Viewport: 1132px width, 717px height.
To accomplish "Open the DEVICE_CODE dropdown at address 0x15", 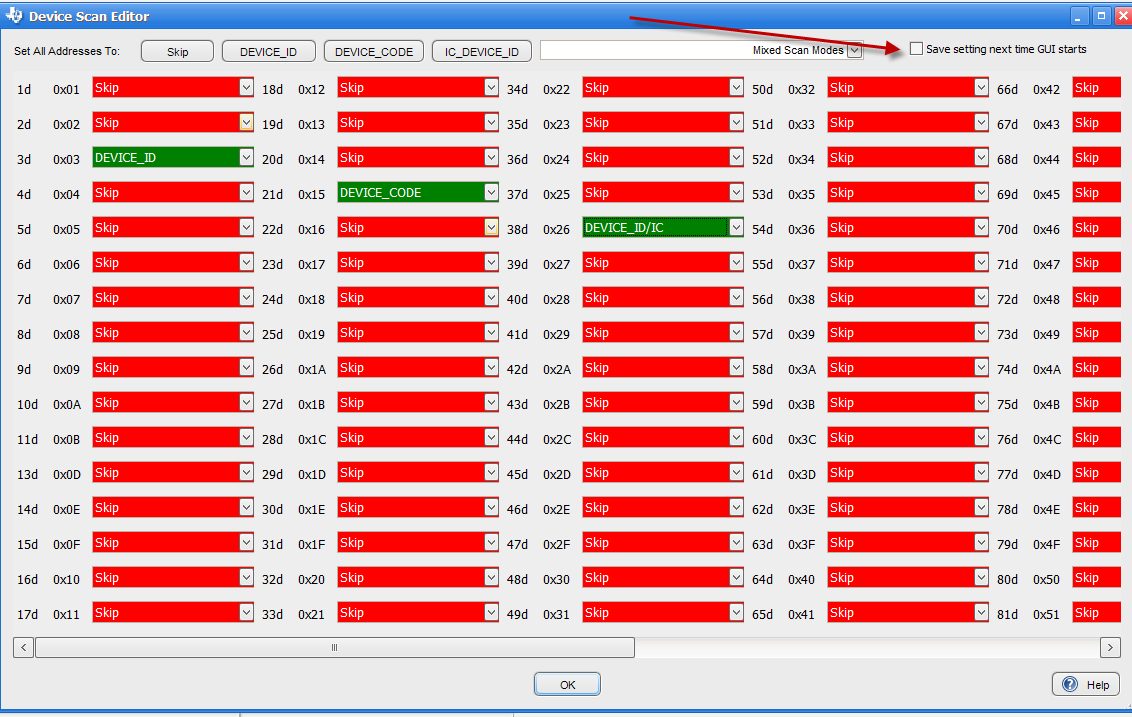I will 491,192.
